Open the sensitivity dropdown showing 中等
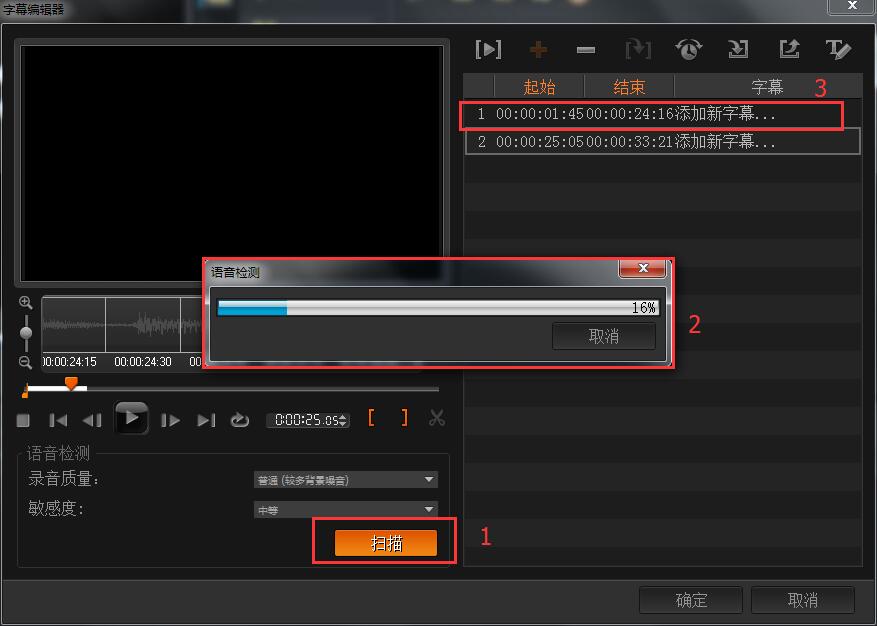 pyautogui.click(x=346, y=510)
